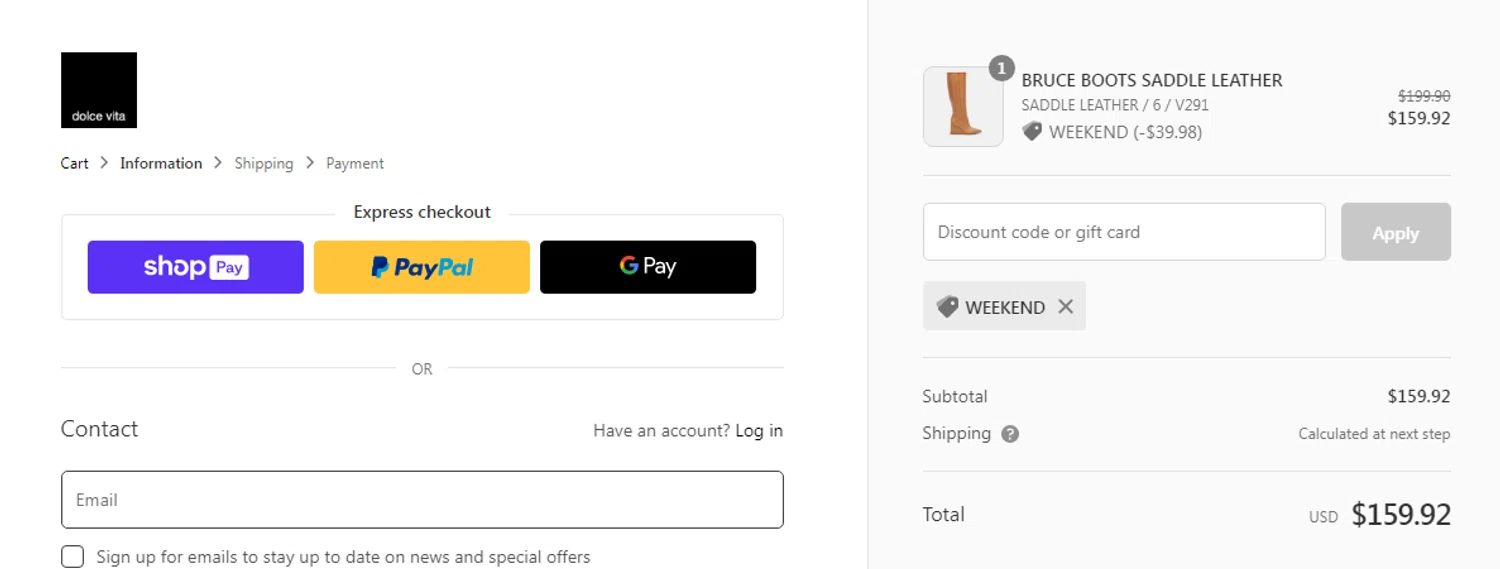Click the shipping help question mark icon
Image resolution: width=1500 pixels, height=569 pixels.
tap(1010, 434)
